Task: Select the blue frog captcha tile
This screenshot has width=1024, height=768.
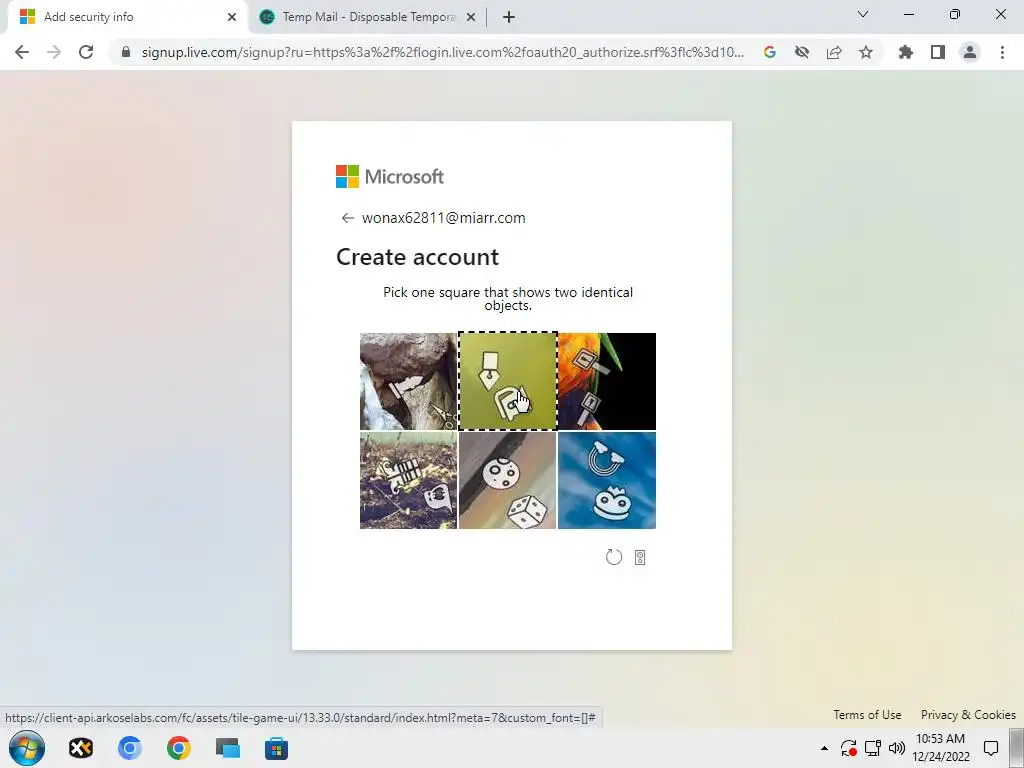Action: coord(607,480)
